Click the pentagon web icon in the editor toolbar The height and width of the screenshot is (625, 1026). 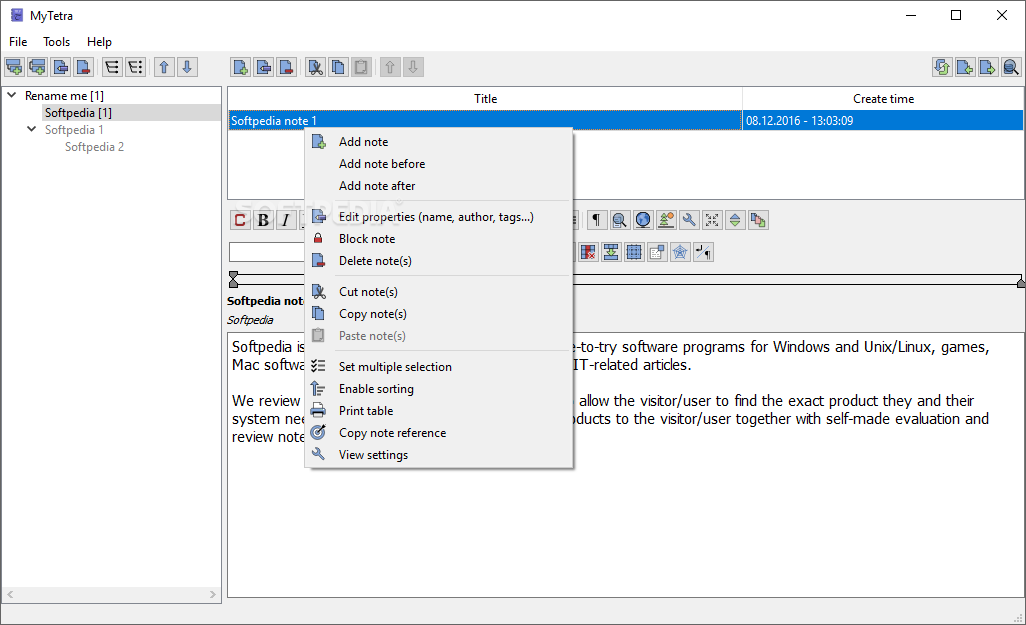click(680, 252)
